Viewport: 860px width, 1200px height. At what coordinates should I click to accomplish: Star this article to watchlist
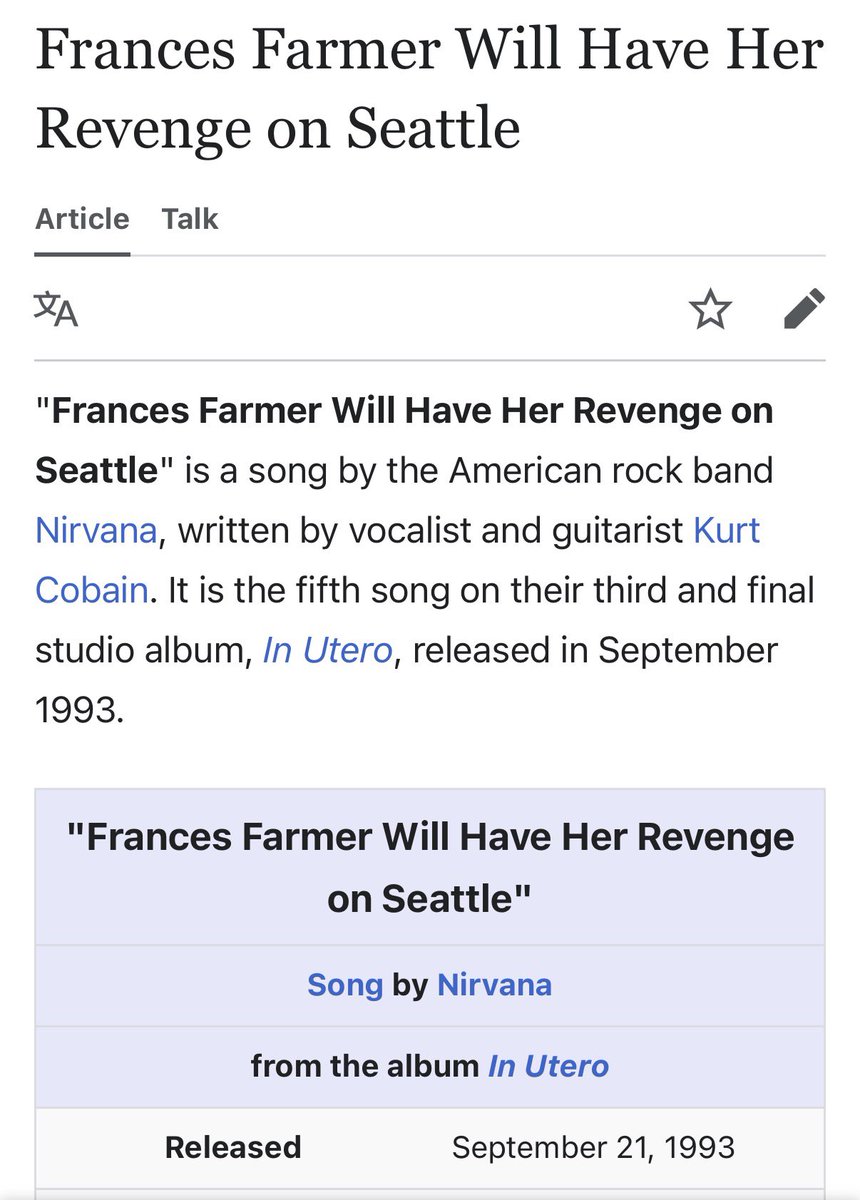711,309
